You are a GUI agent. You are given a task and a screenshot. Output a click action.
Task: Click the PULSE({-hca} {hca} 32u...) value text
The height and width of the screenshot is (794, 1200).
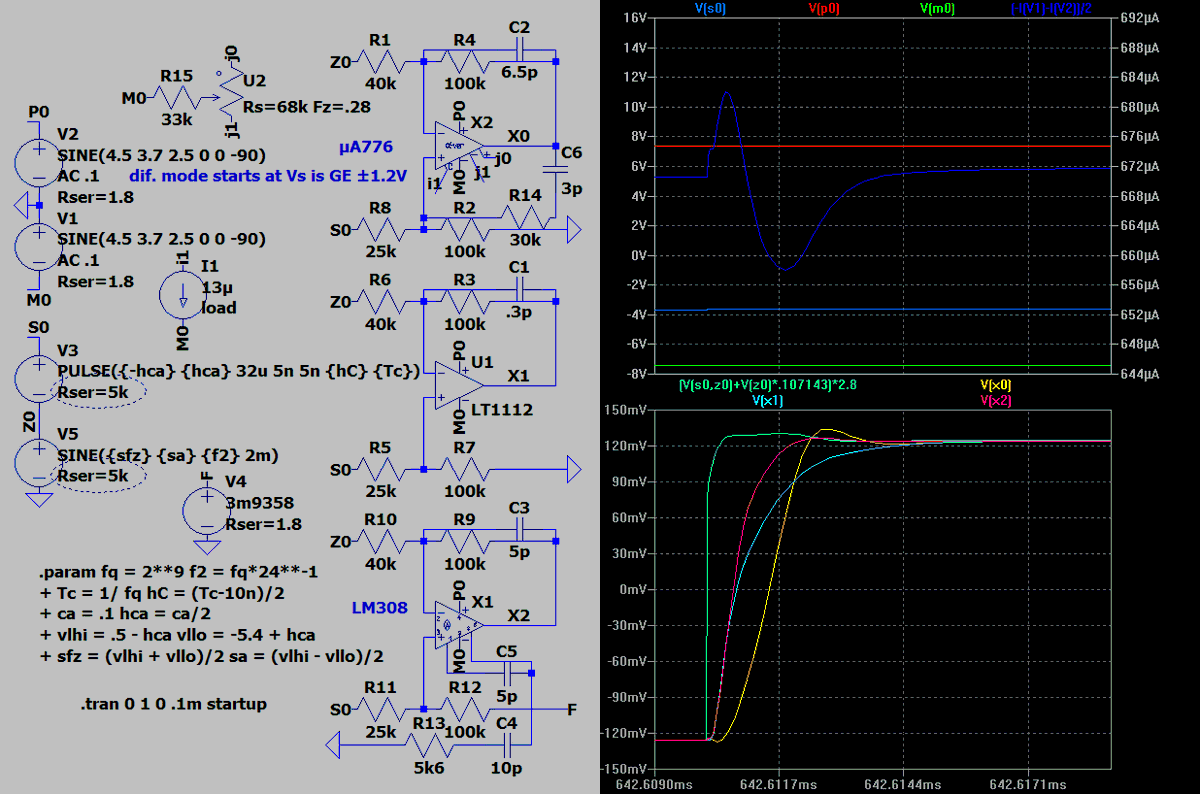coord(239,370)
